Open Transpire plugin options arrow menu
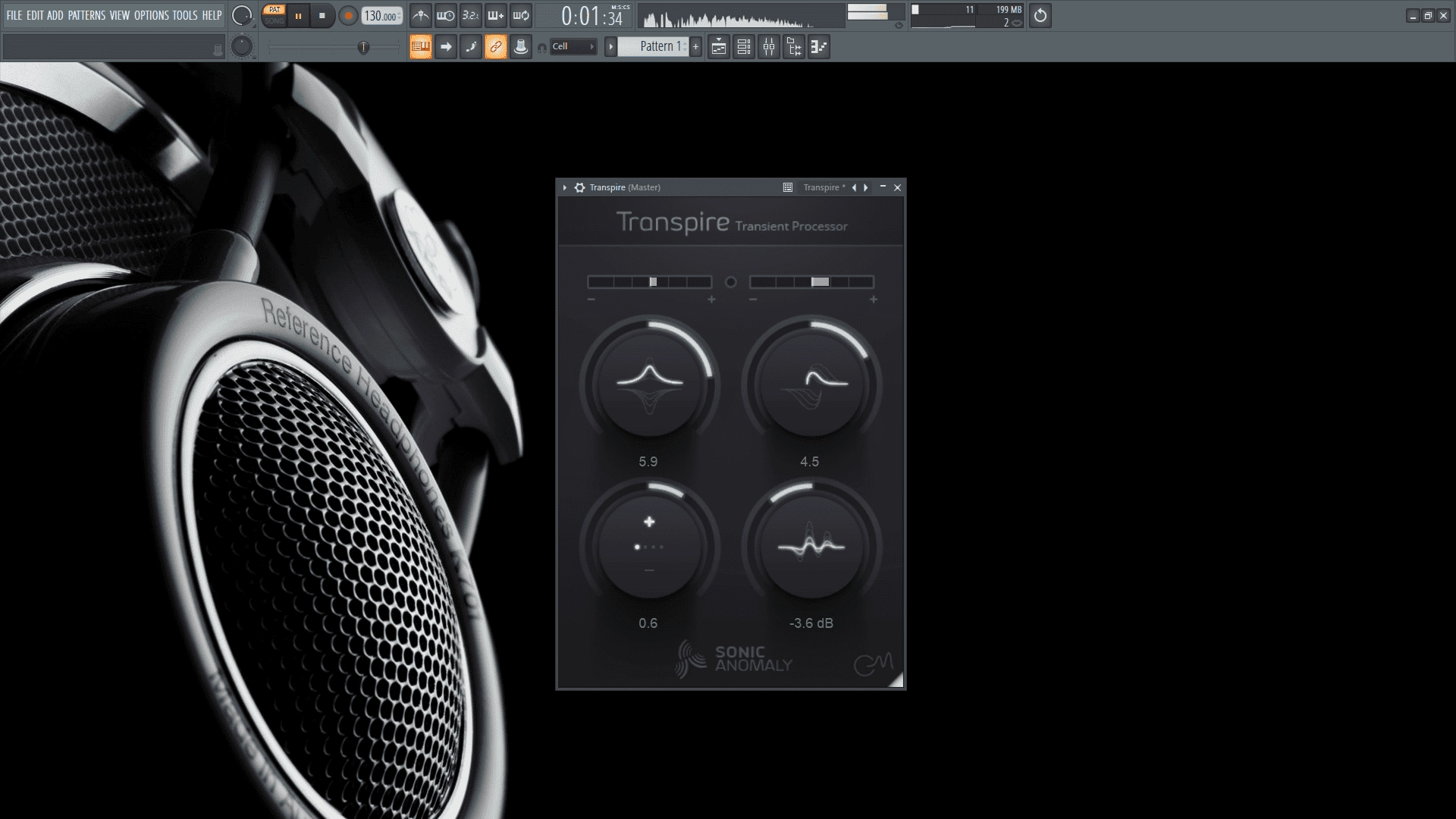 click(565, 187)
